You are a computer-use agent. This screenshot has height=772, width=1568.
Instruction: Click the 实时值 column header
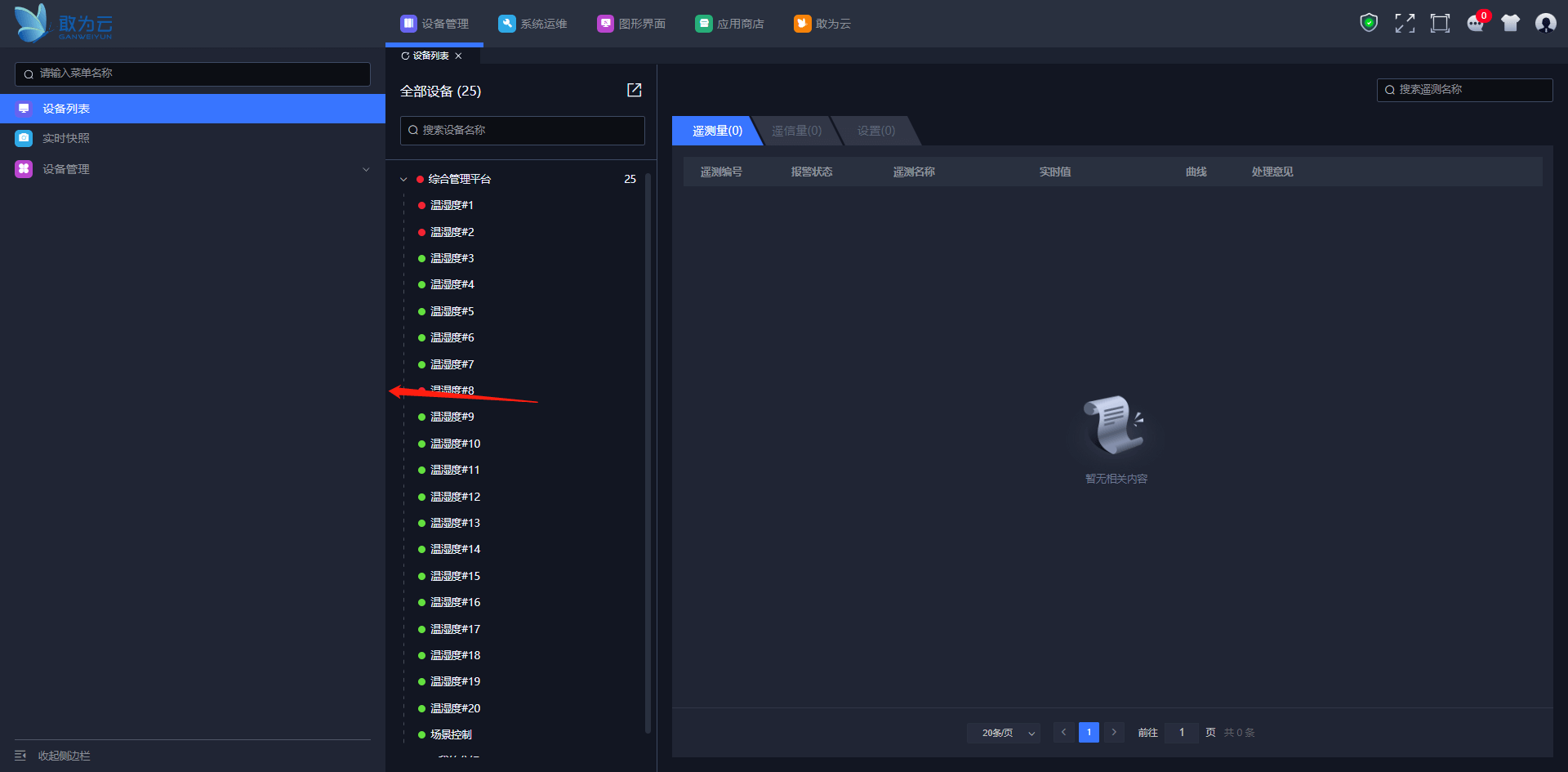tap(1054, 172)
